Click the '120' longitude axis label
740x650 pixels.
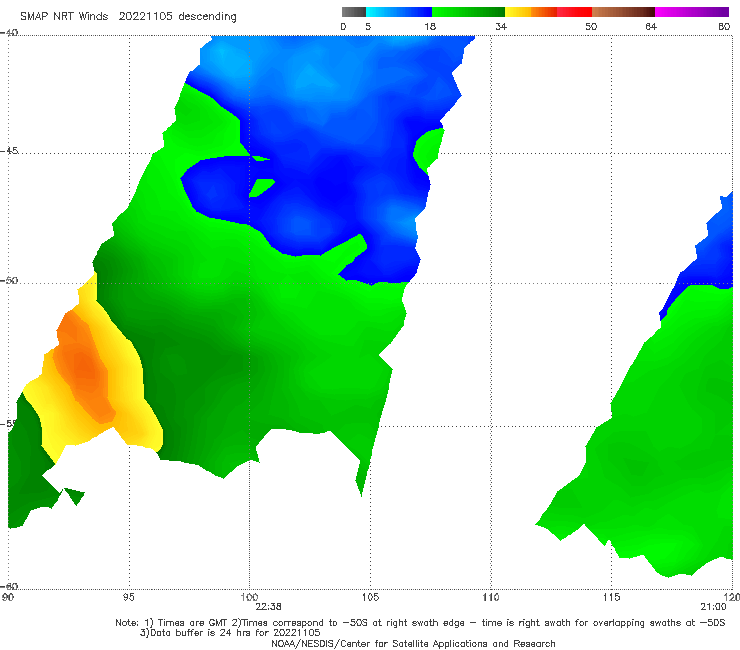click(x=732, y=597)
